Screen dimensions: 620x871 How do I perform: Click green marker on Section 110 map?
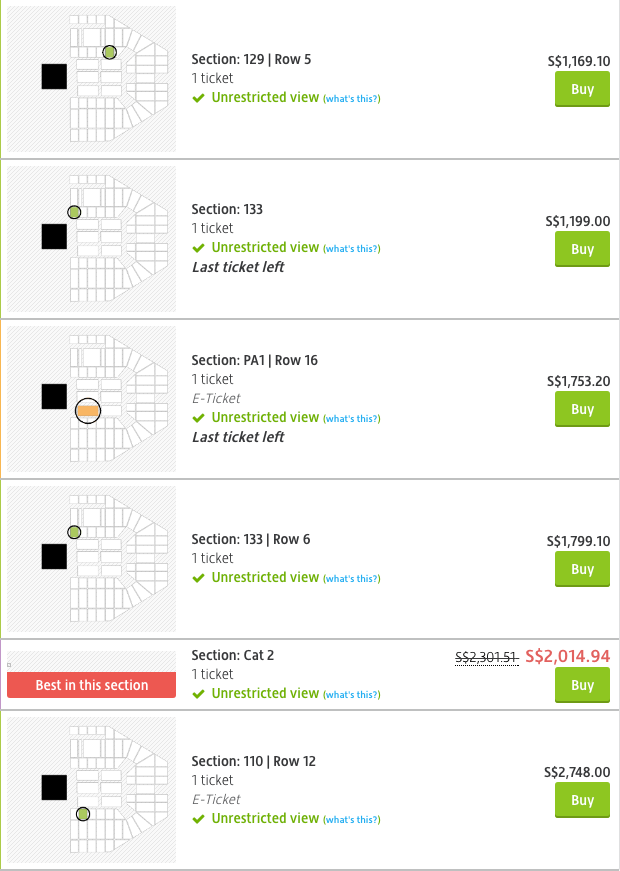coord(83,814)
